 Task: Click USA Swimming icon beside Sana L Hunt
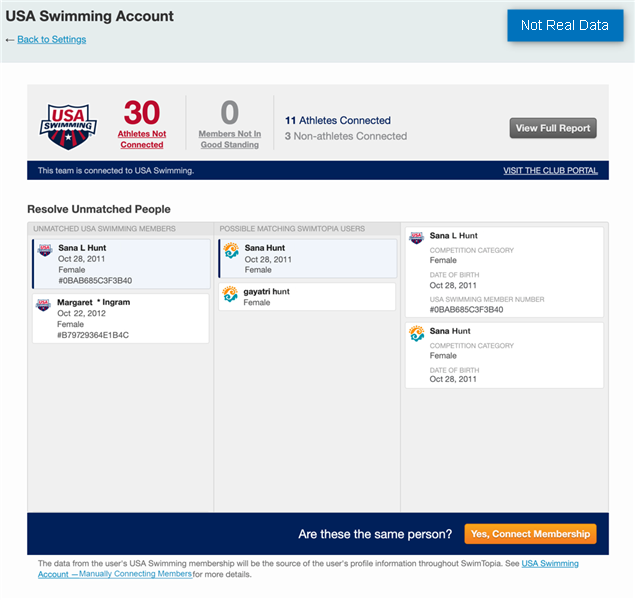click(44, 250)
